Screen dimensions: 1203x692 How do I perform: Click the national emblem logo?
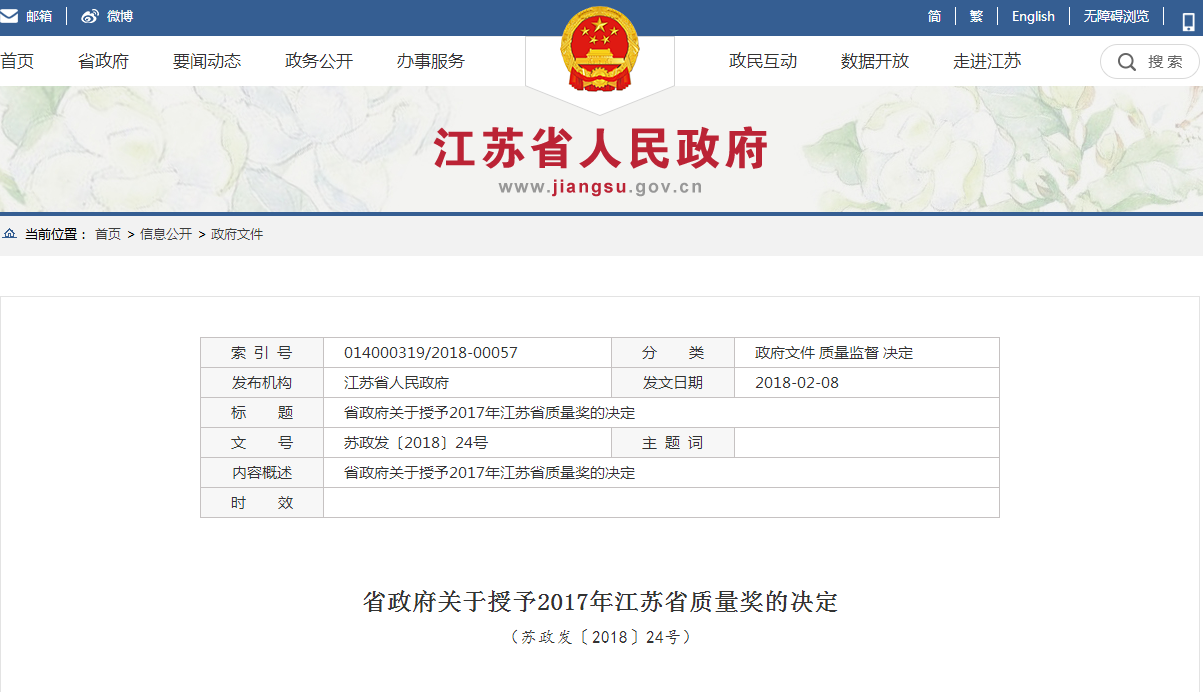(x=599, y=50)
